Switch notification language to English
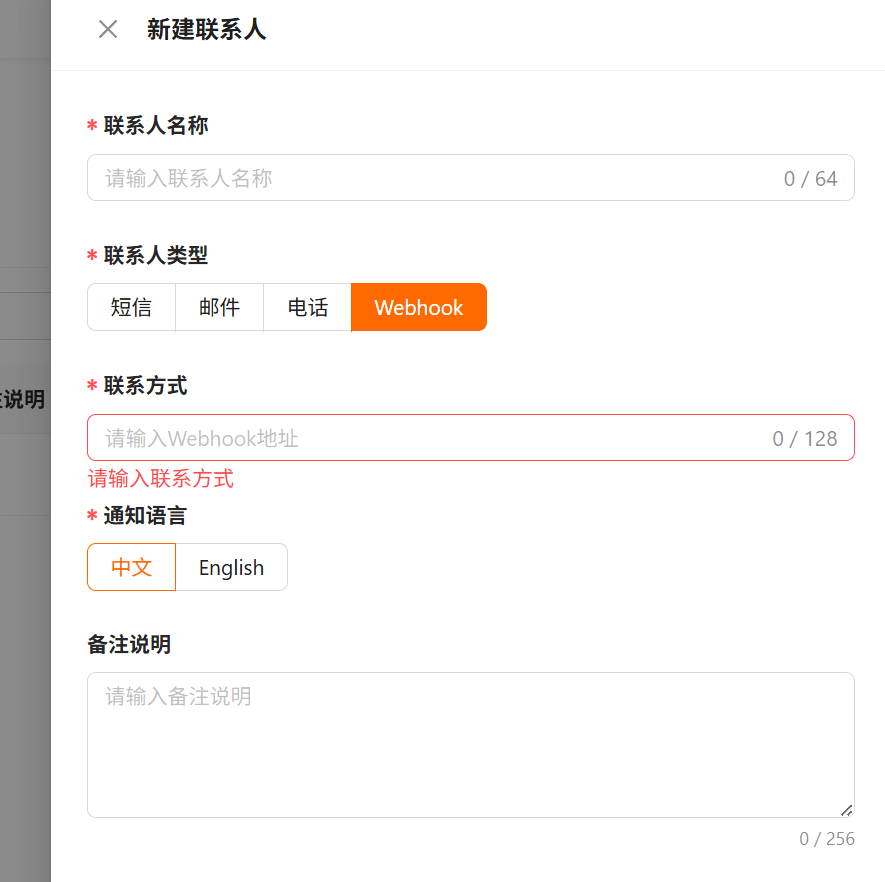 click(231, 567)
